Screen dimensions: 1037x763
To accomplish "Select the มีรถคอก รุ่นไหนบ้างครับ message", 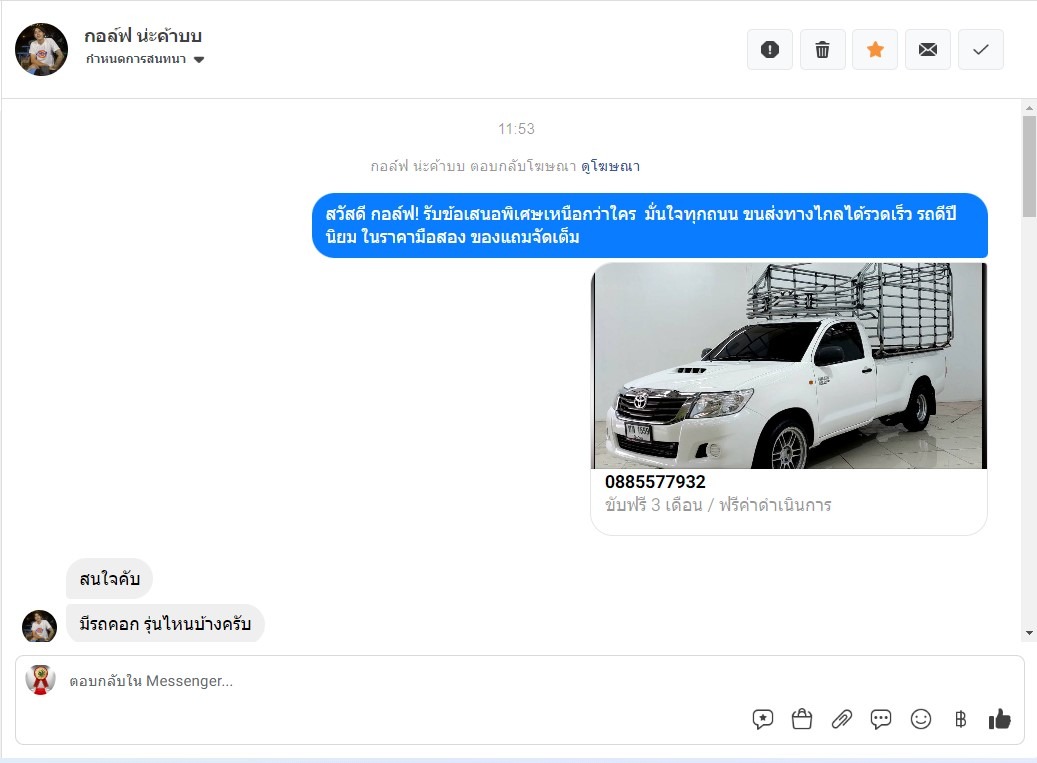I will coord(165,623).
